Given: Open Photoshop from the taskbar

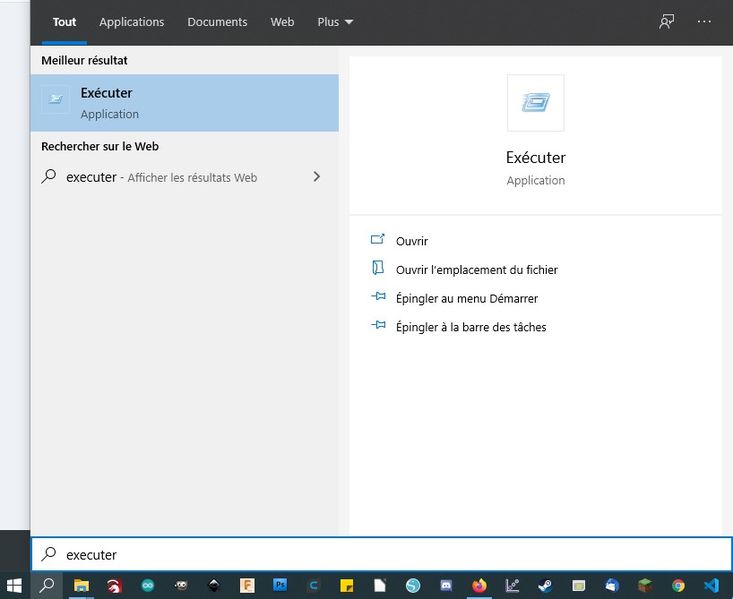Looking at the screenshot, I should pyautogui.click(x=280, y=585).
